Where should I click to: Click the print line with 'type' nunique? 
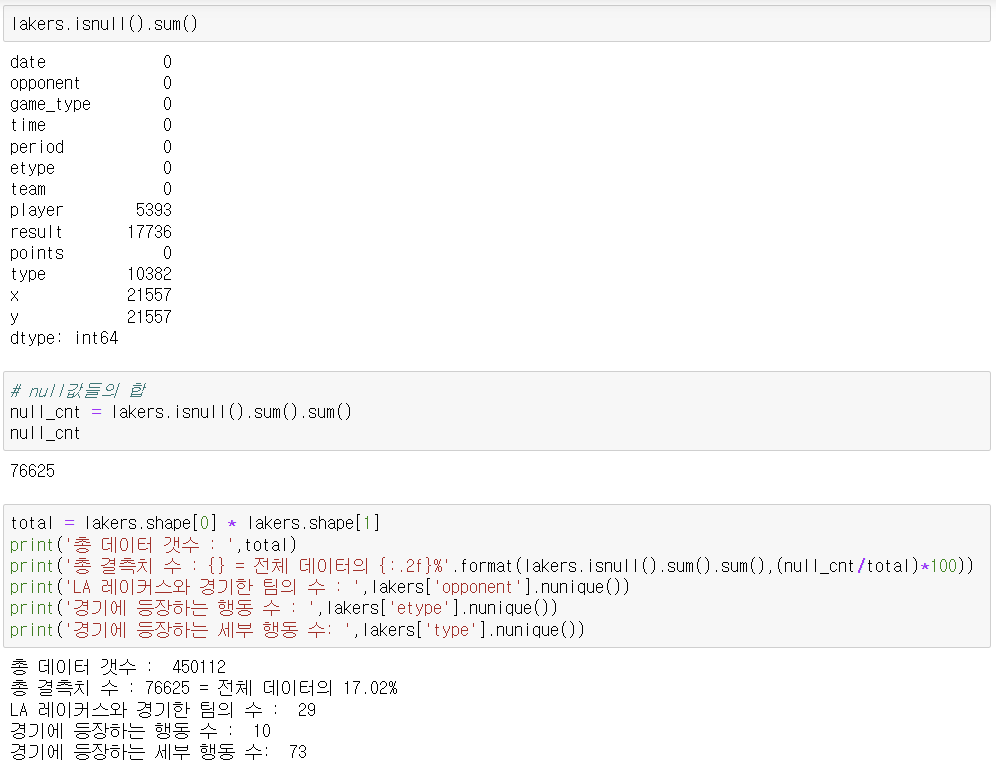tap(297, 630)
